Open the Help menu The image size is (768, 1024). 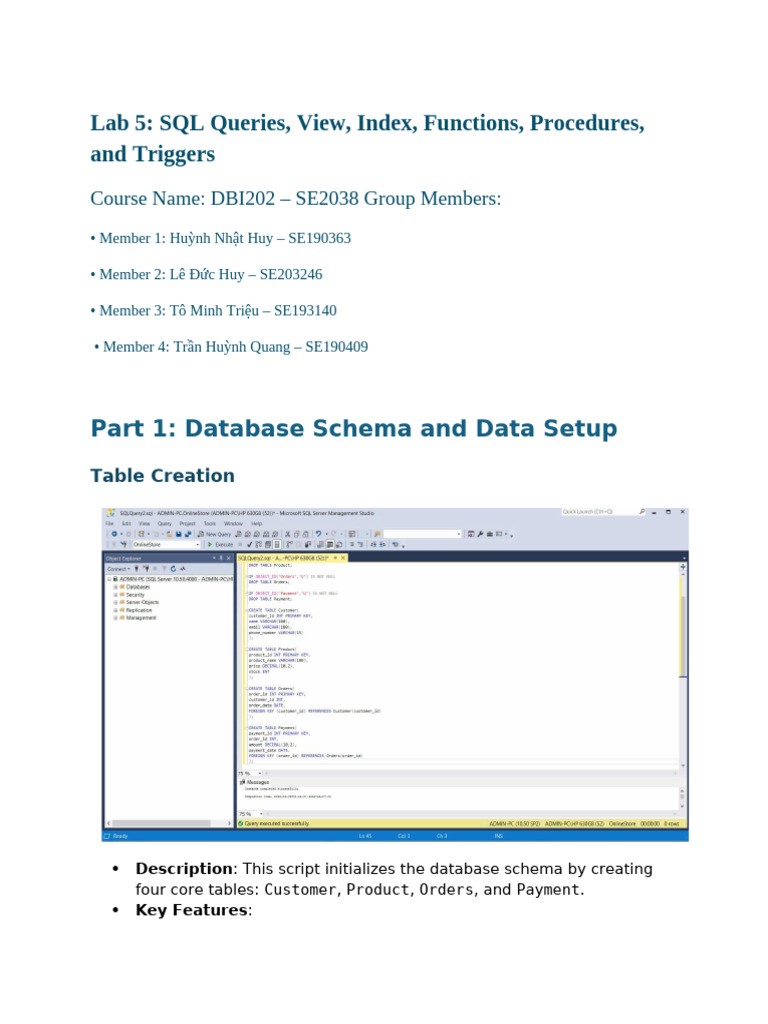click(x=257, y=523)
